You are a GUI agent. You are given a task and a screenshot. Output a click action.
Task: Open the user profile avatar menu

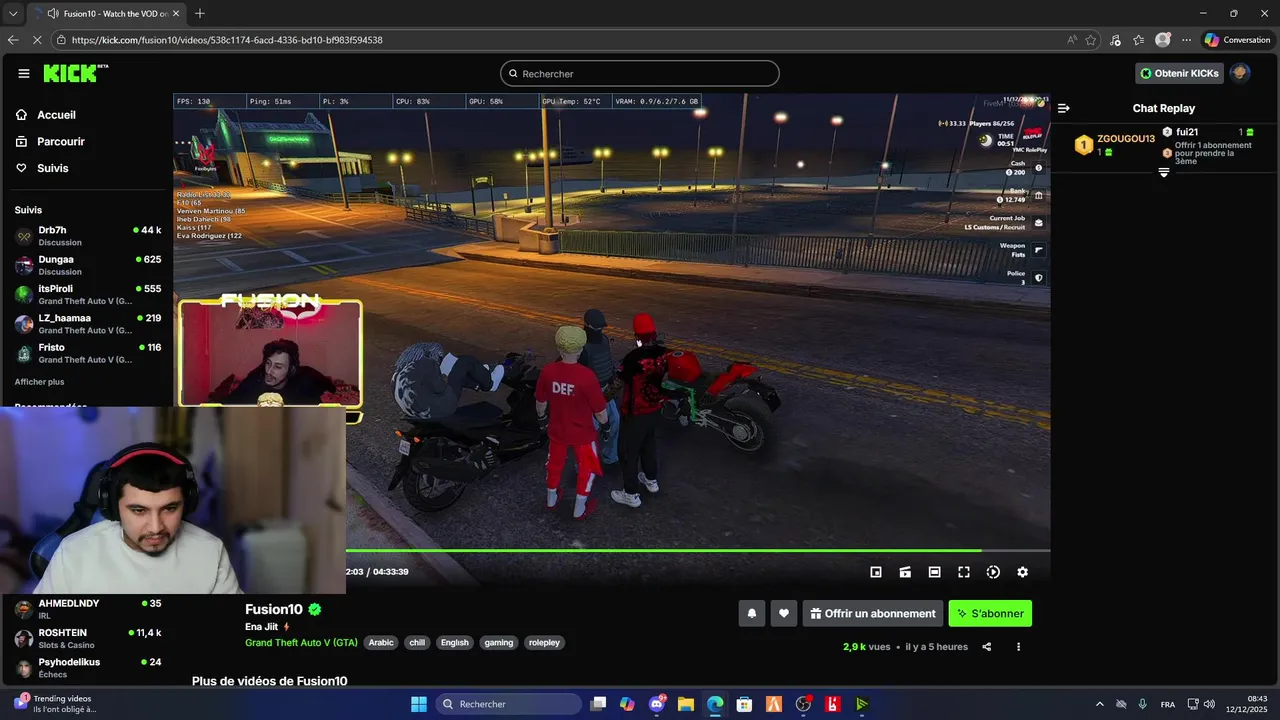tap(1240, 73)
